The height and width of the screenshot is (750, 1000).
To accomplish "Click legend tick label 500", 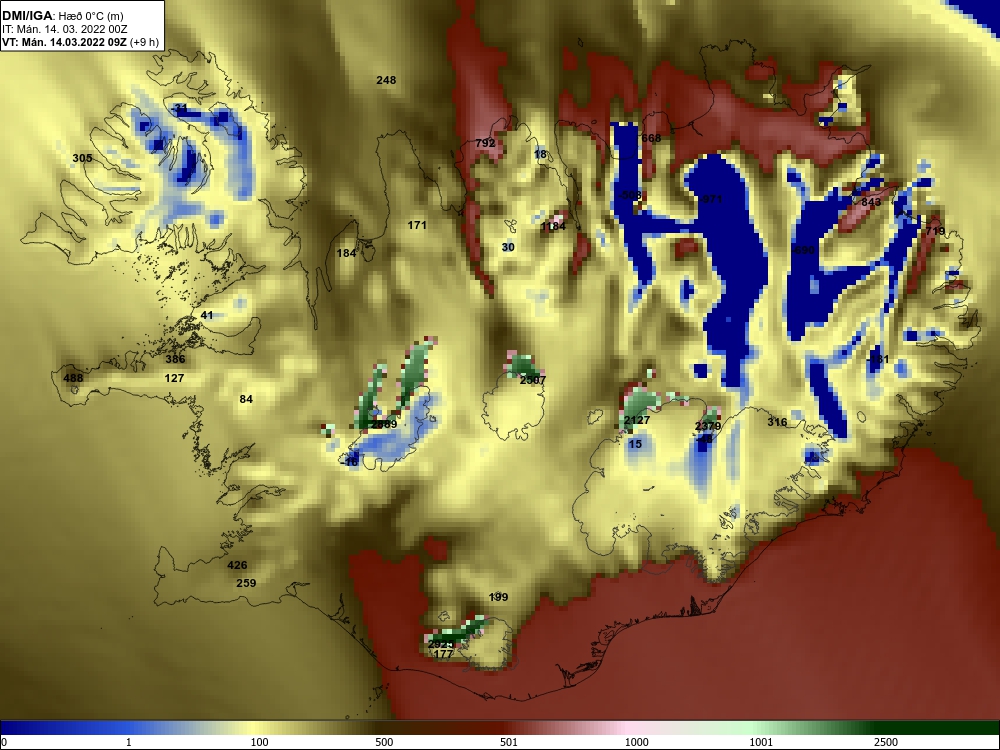I will [384, 742].
